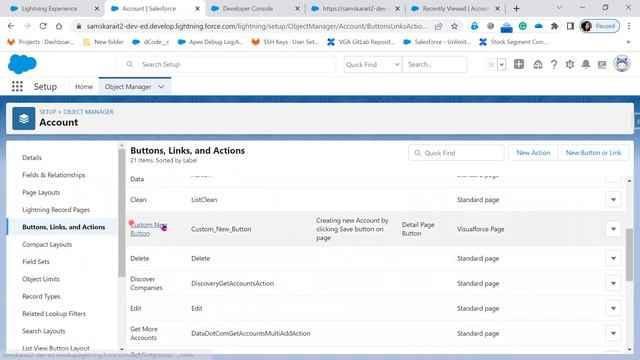This screenshot has height=360, width=640.
Task: Open the favorites list dropdown arrow
Action: [x=502, y=64]
